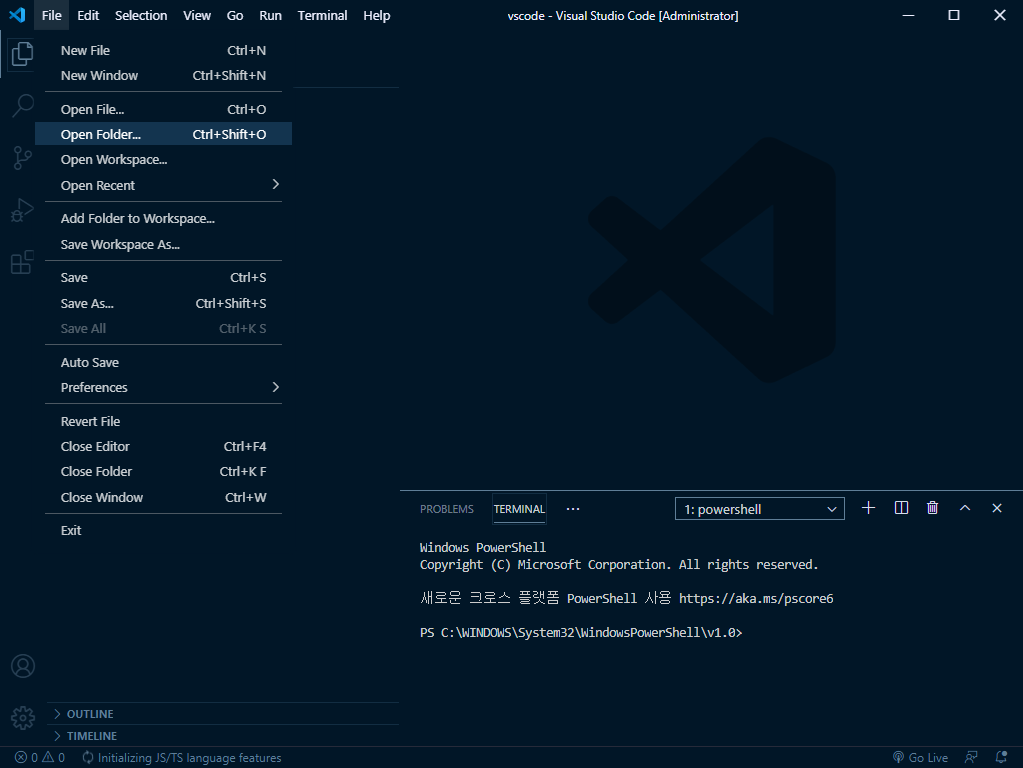Select Exit in File menu
This screenshot has width=1023, height=768.
tap(163, 530)
